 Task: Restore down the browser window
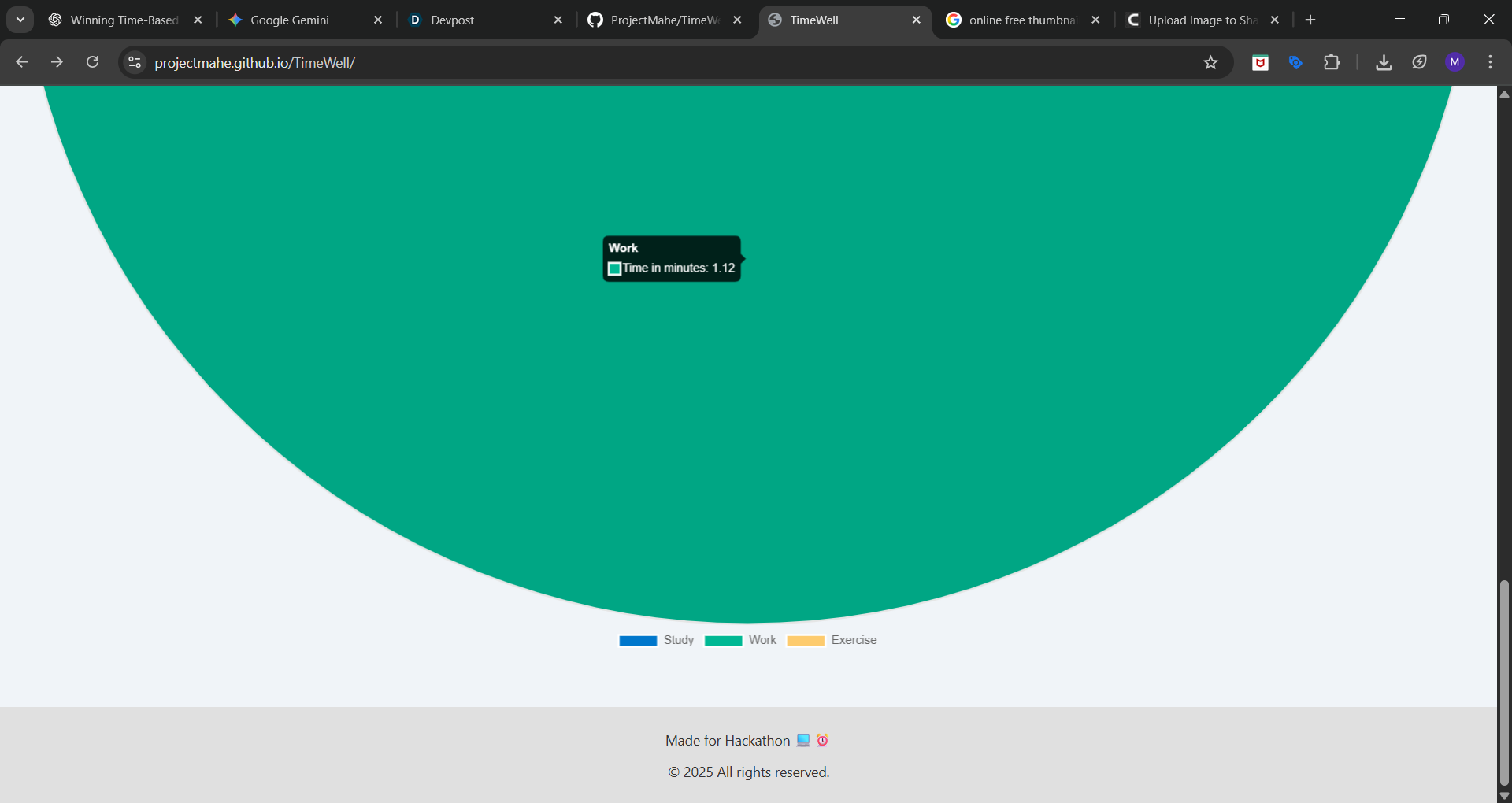coord(1443,19)
